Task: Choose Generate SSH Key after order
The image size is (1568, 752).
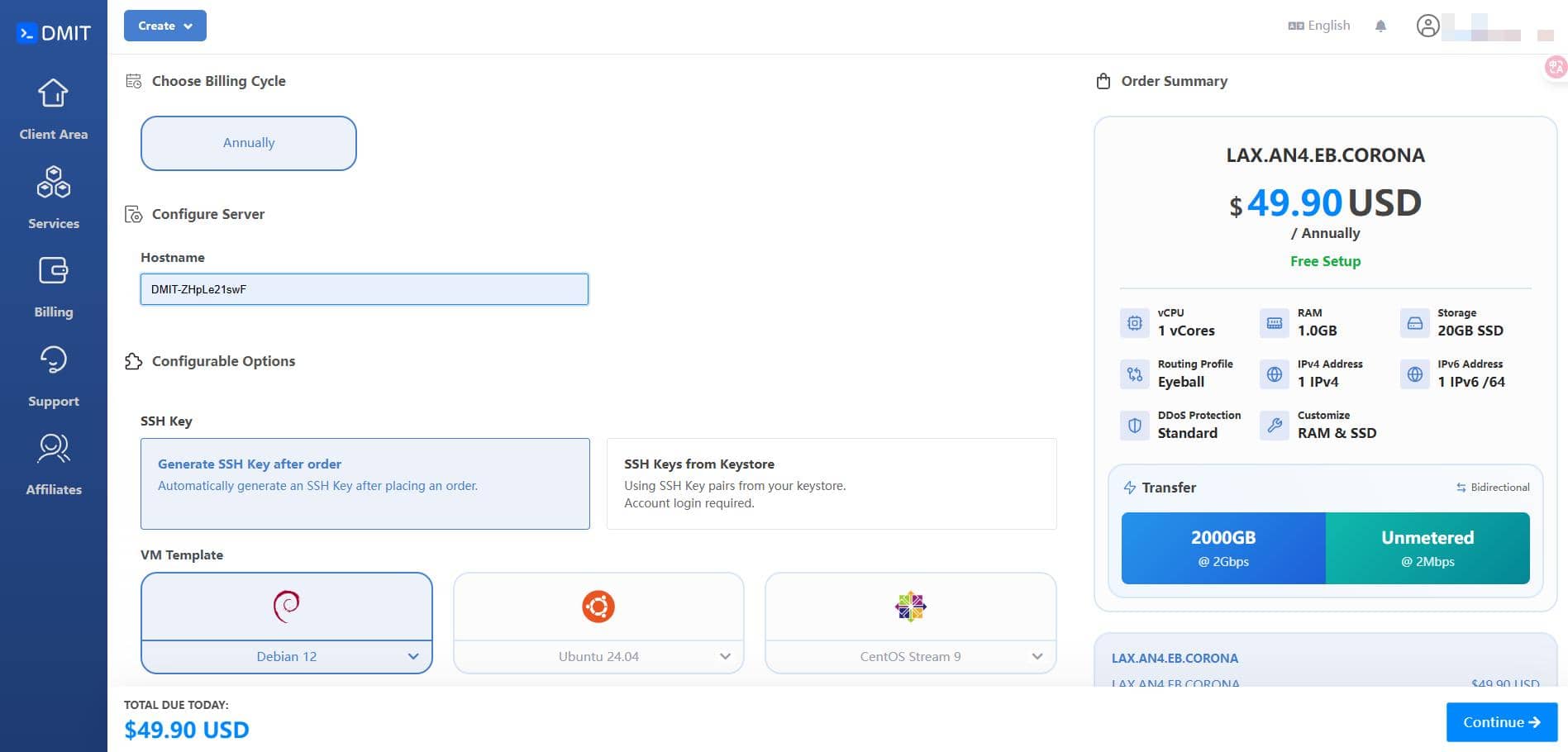Action: (x=365, y=483)
